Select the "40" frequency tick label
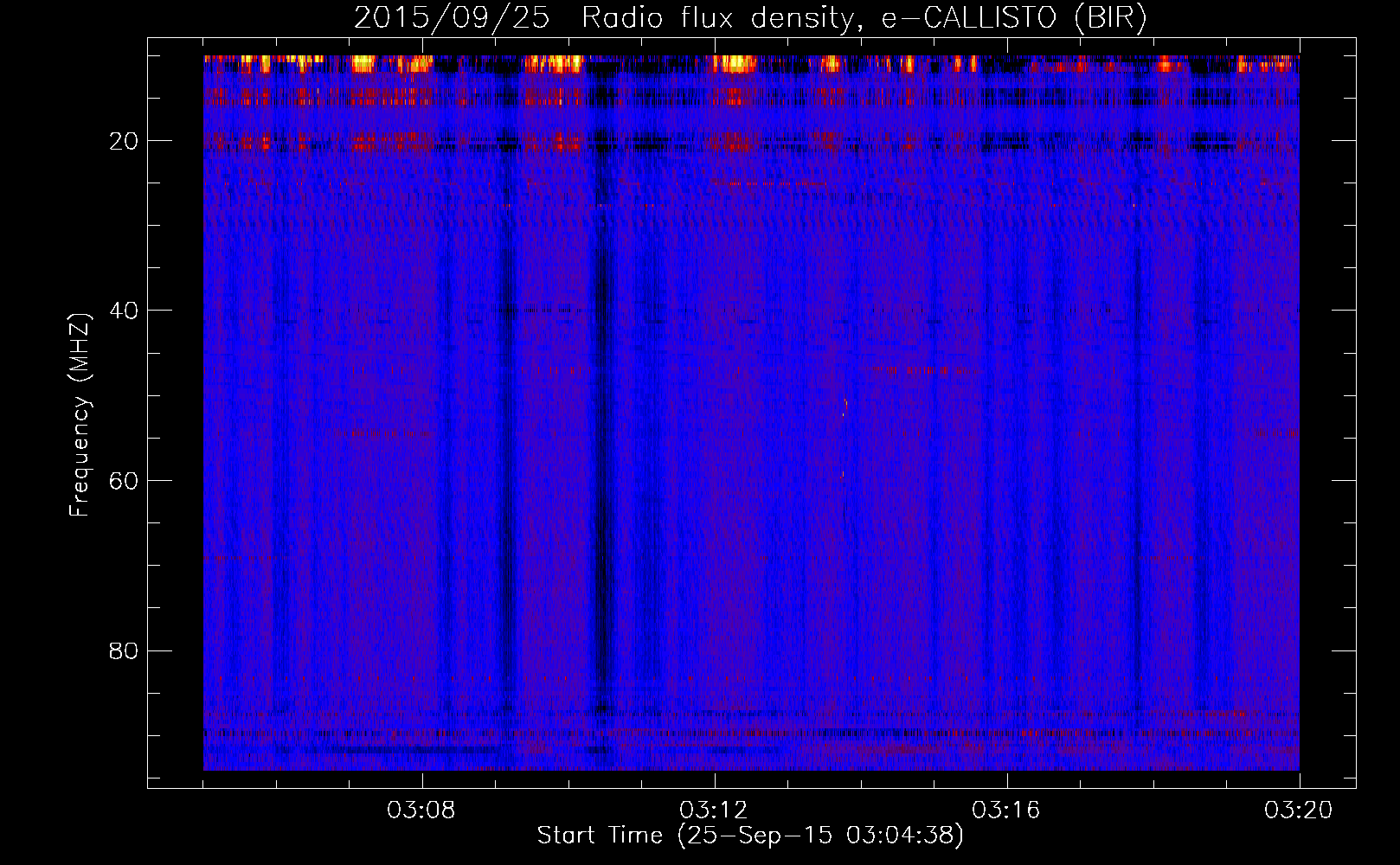 [x=125, y=311]
